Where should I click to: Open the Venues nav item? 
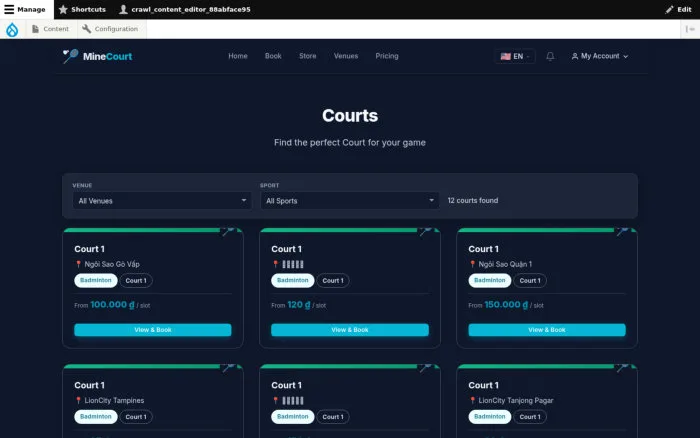coord(346,56)
